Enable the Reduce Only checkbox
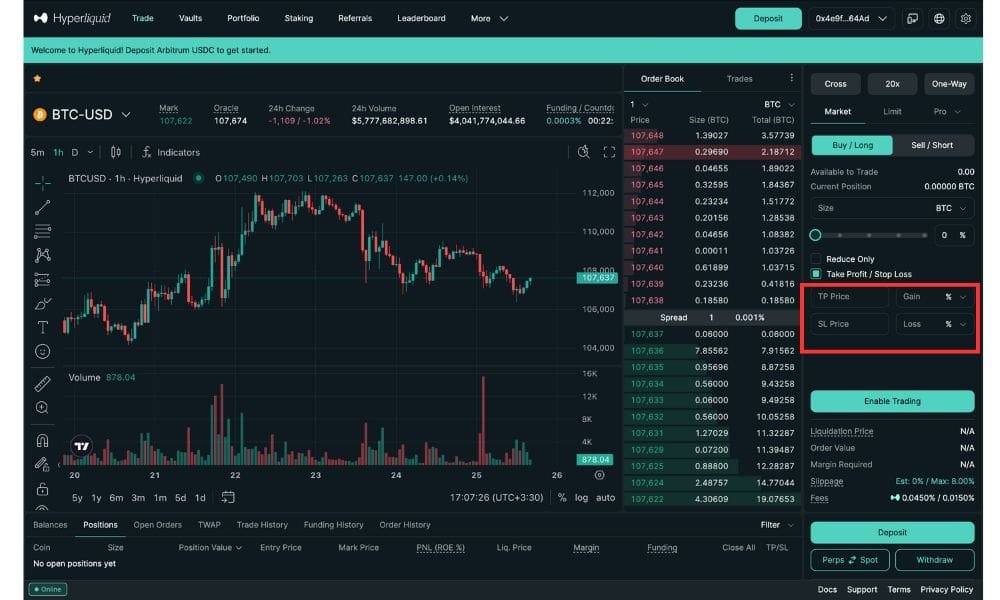 (816, 258)
